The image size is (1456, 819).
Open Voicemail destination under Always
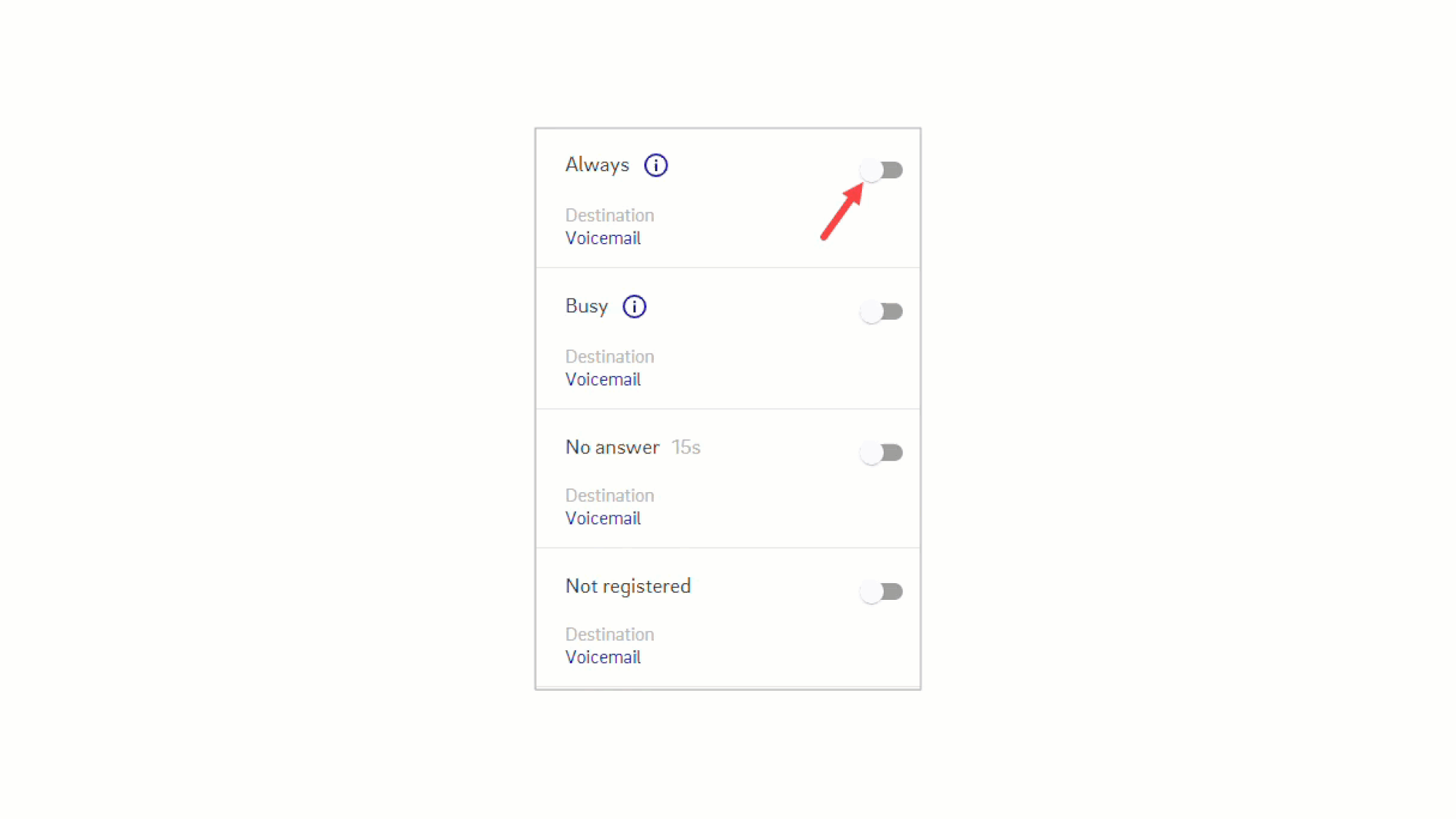(x=603, y=238)
